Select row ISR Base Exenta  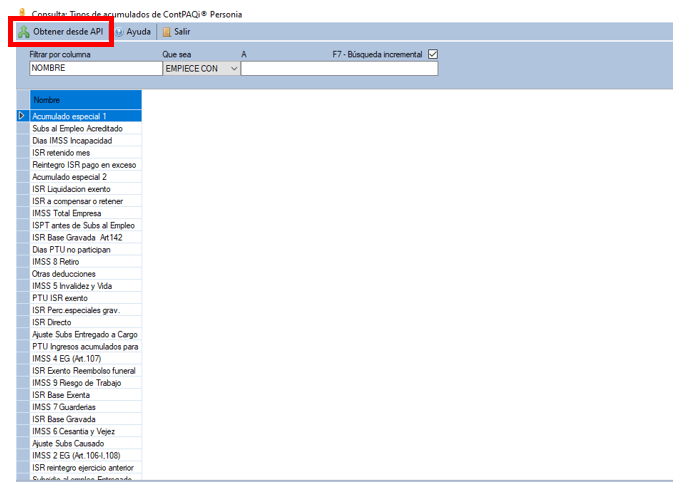pyautogui.click(x=86, y=395)
